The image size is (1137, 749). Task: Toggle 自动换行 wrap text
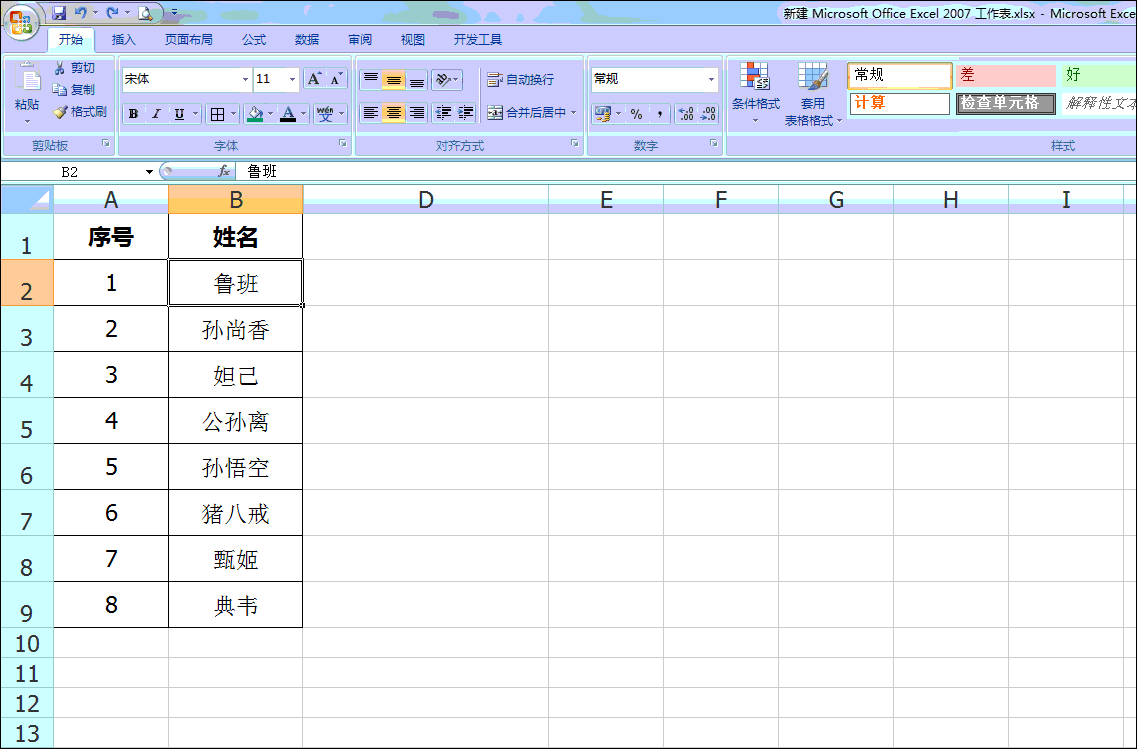pyautogui.click(x=521, y=79)
